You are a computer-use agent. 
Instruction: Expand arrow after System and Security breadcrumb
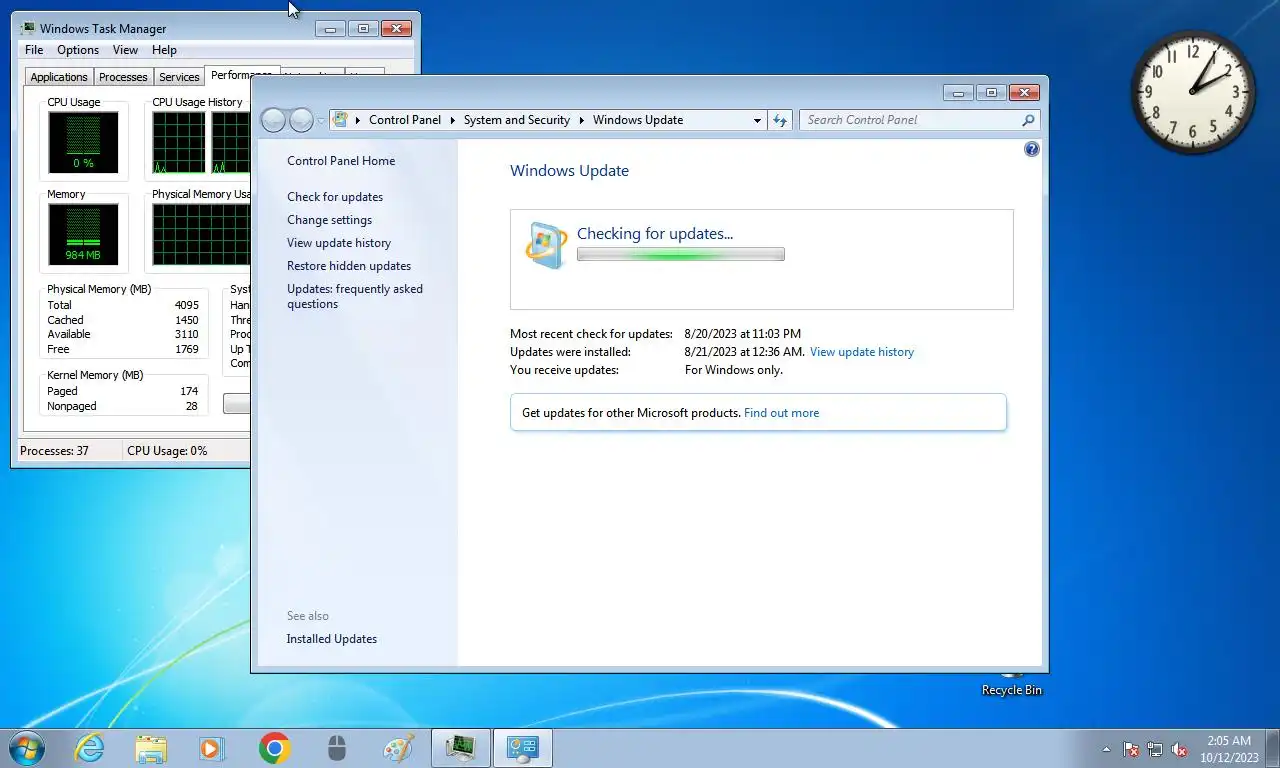(x=581, y=120)
